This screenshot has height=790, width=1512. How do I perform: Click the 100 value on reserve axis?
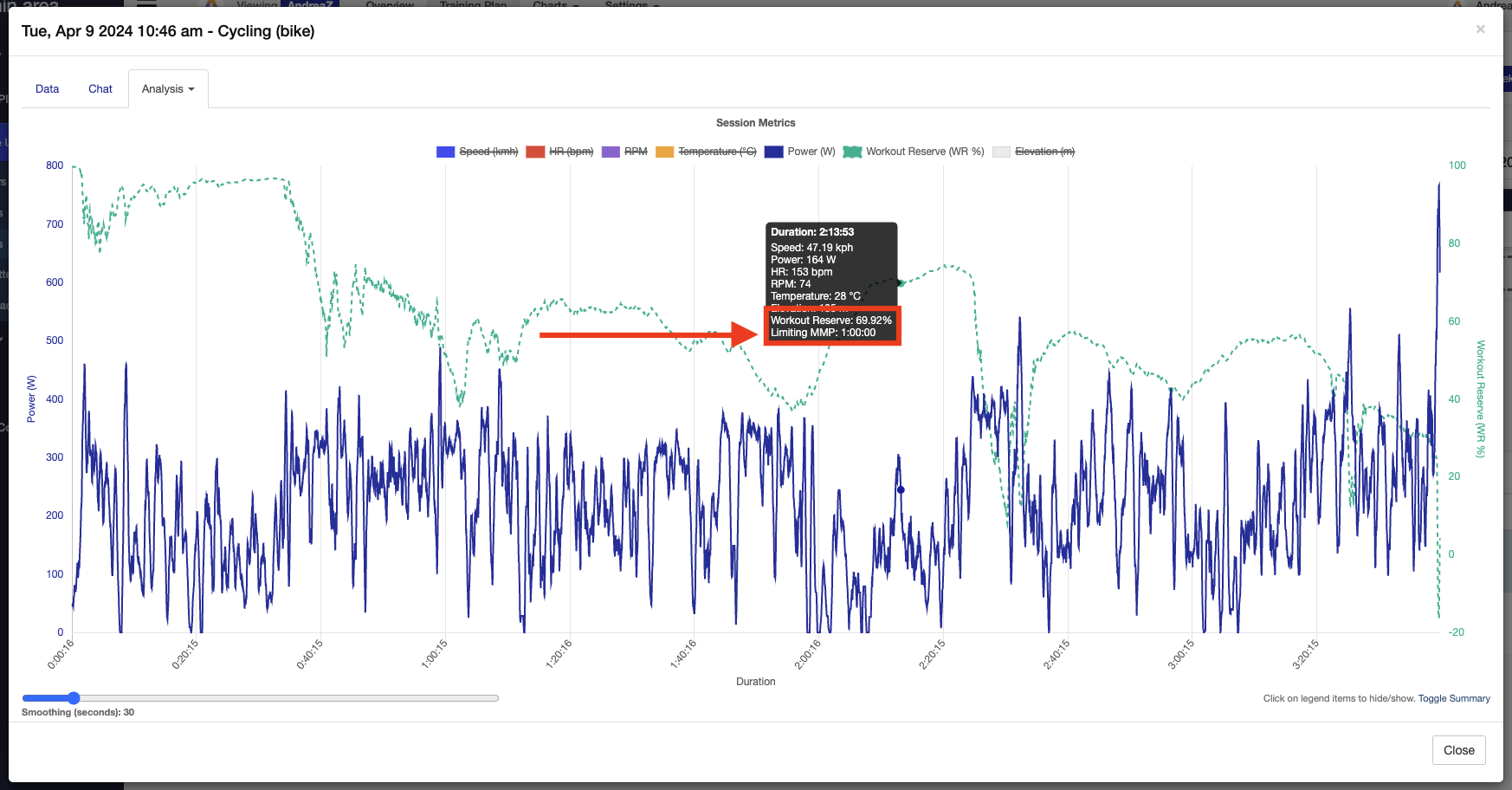click(1457, 165)
